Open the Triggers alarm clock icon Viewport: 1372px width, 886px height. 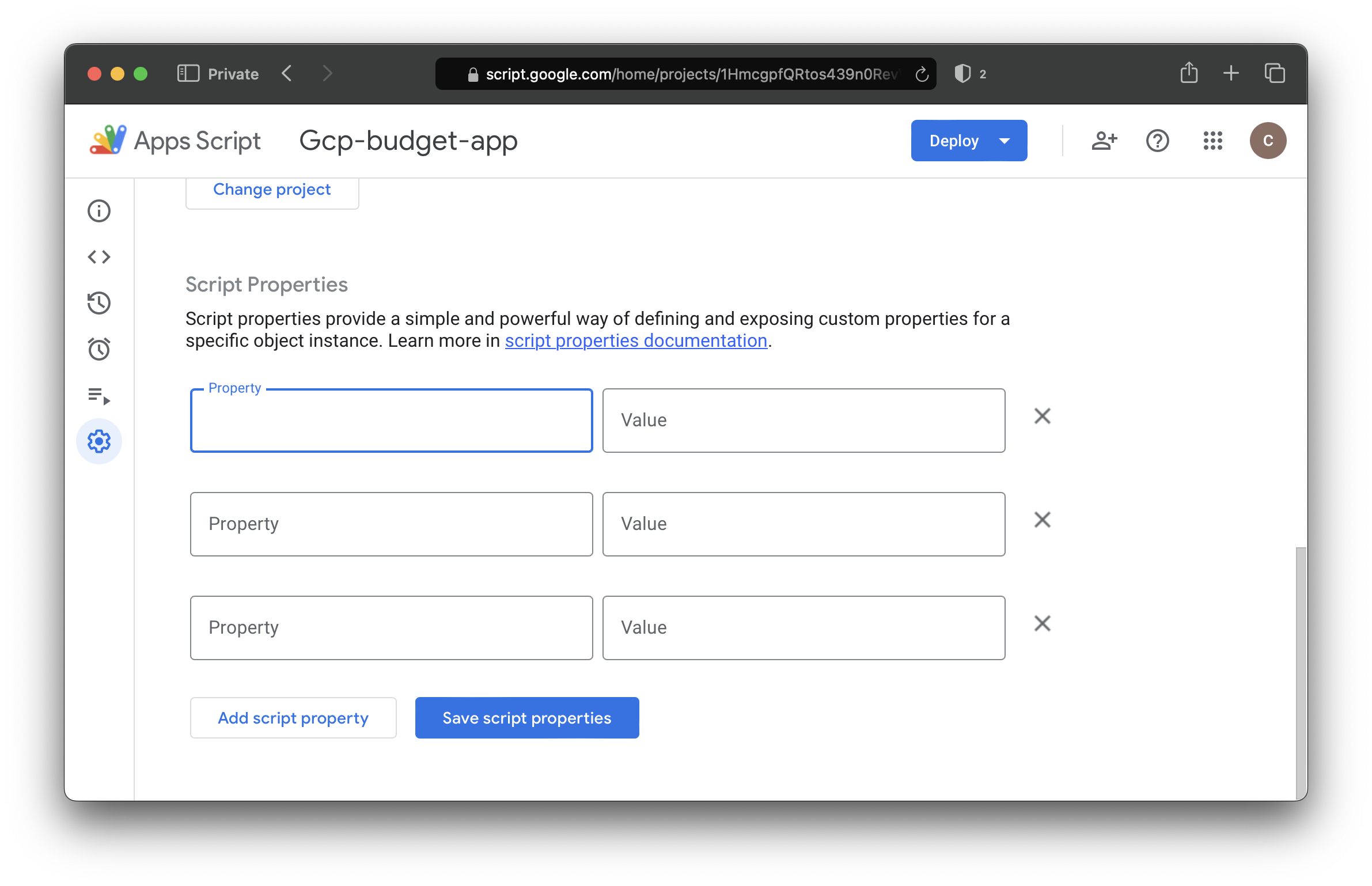coord(99,349)
